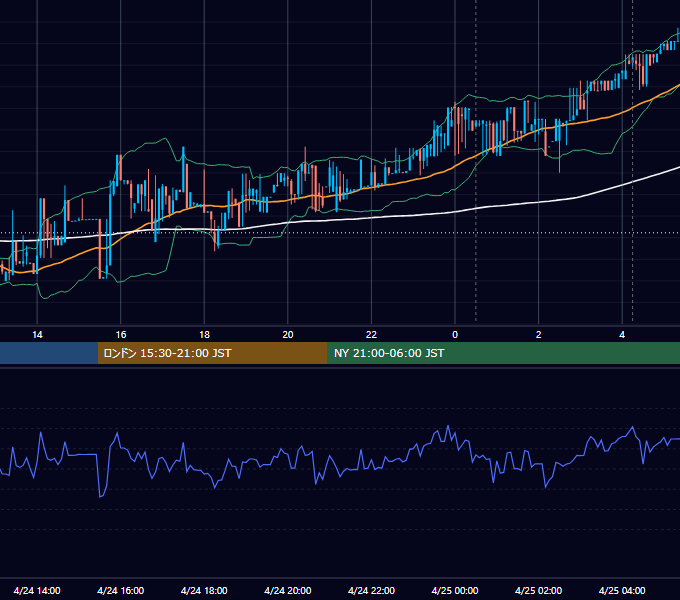Viewport: 680px width, 600px height.
Task: Click the 4/24 20:00 date label
Action: [x=288, y=590]
